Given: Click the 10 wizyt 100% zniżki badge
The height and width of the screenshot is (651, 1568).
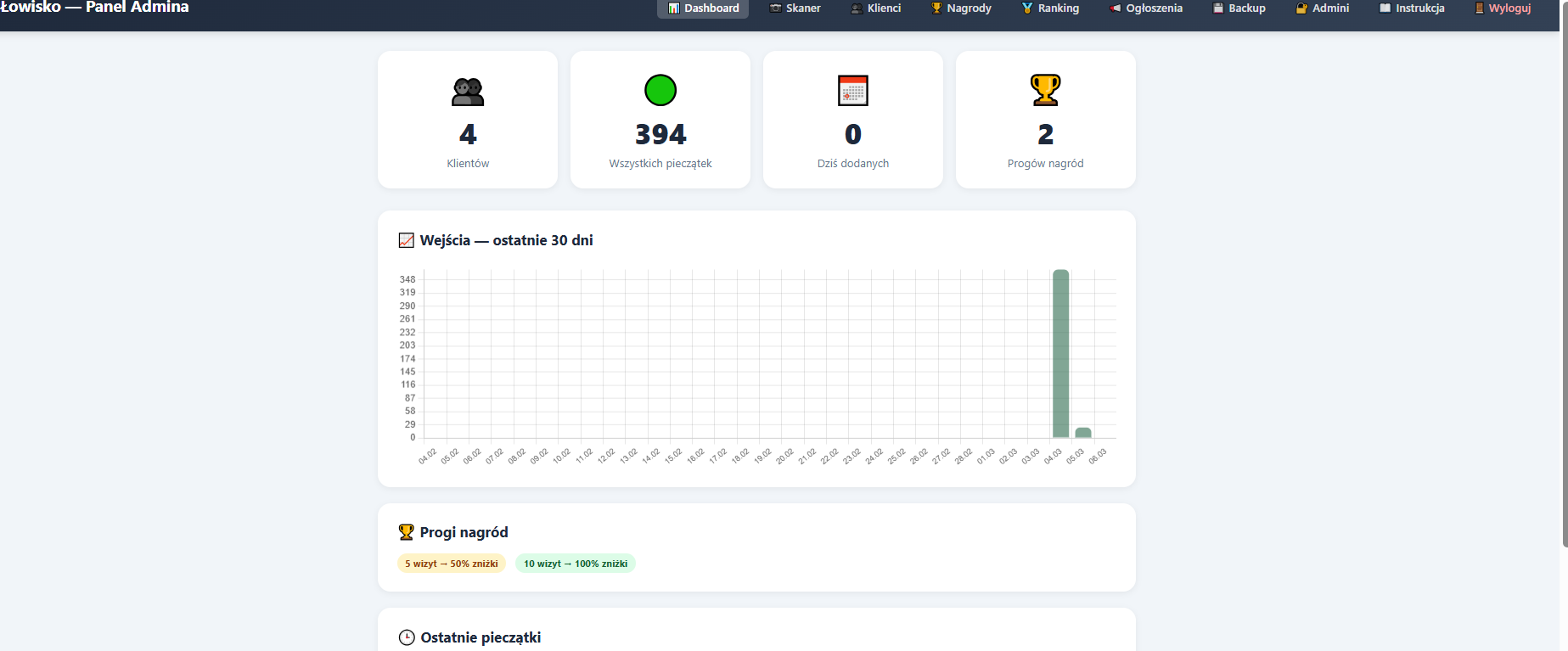Looking at the screenshot, I should [576, 564].
